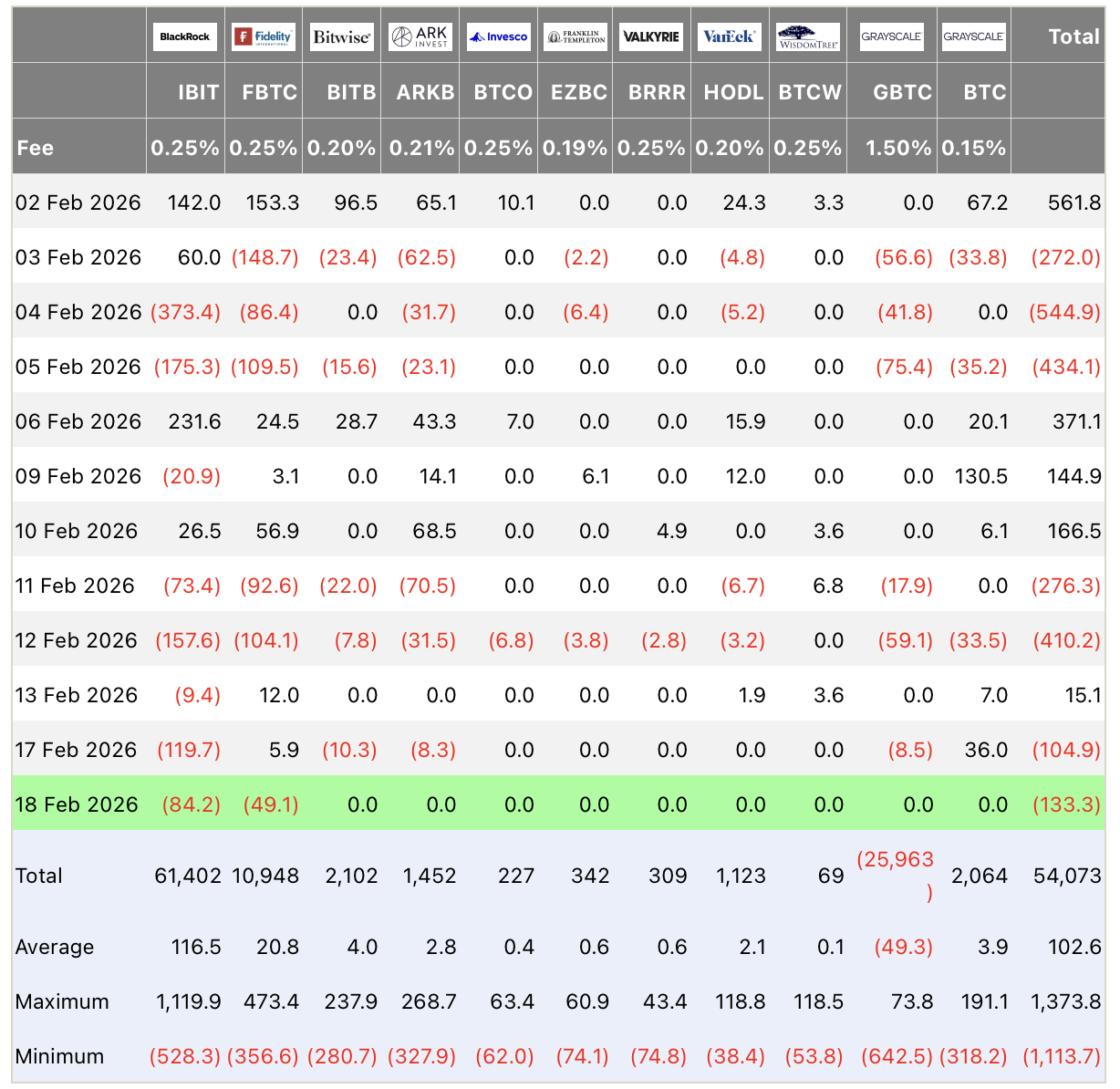The image size is (1120, 1089).
Task: Click the Grayscale logo above GBTC
Action: pyautogui.click(x=892, y=36)
